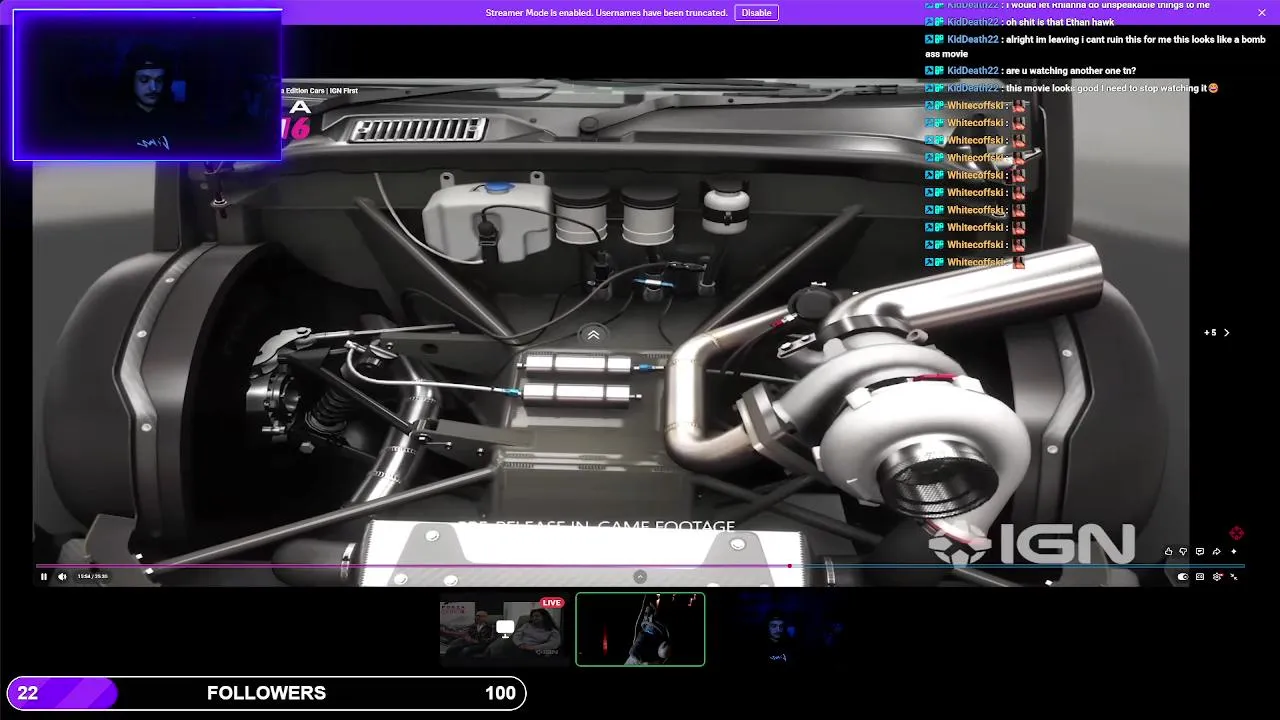Click the video timestamp display

93,576
